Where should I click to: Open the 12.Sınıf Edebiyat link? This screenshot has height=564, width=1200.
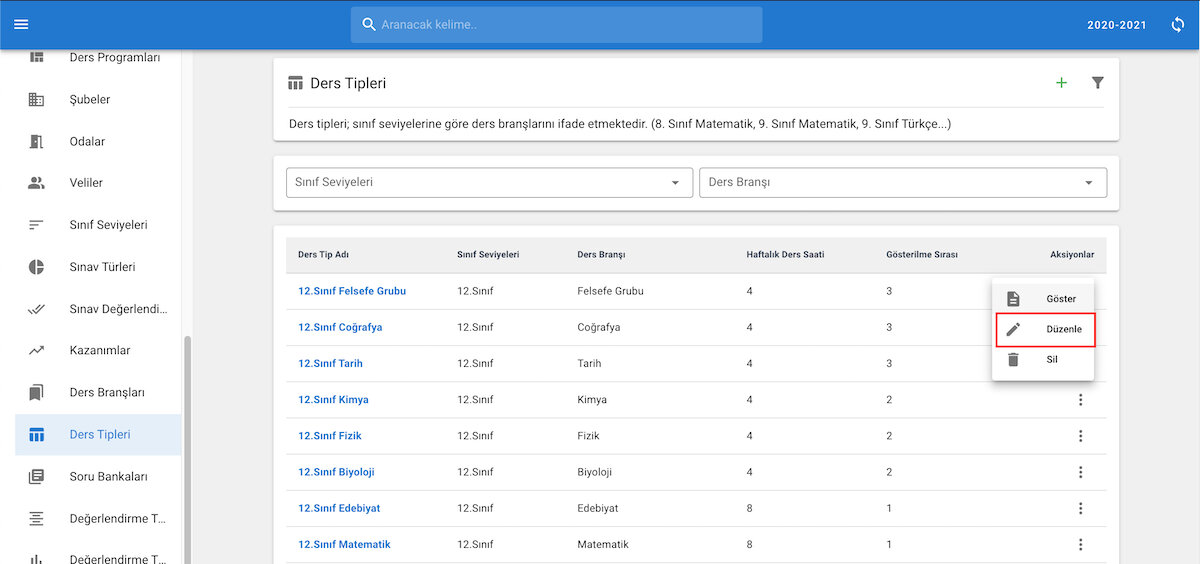pyautogui.click(x=339, y=508)
